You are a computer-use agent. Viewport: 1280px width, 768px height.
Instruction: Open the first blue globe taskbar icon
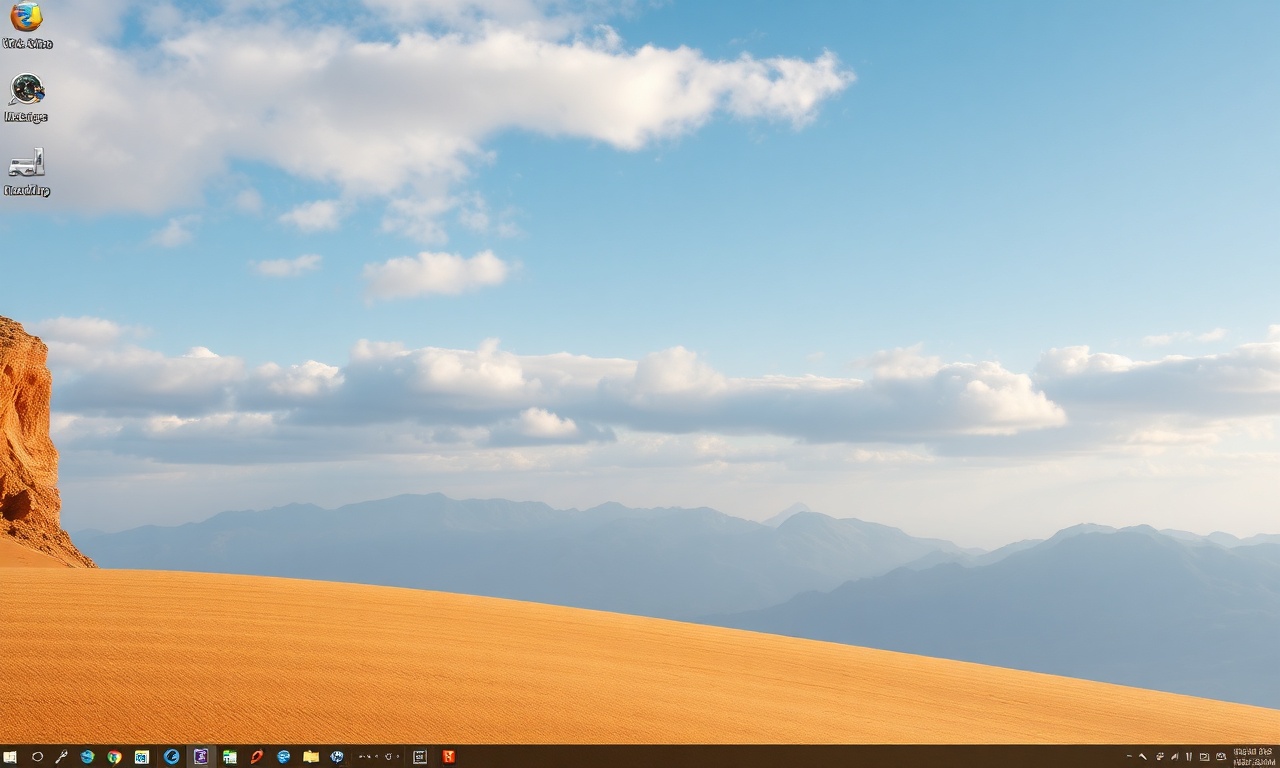point(87,757)
